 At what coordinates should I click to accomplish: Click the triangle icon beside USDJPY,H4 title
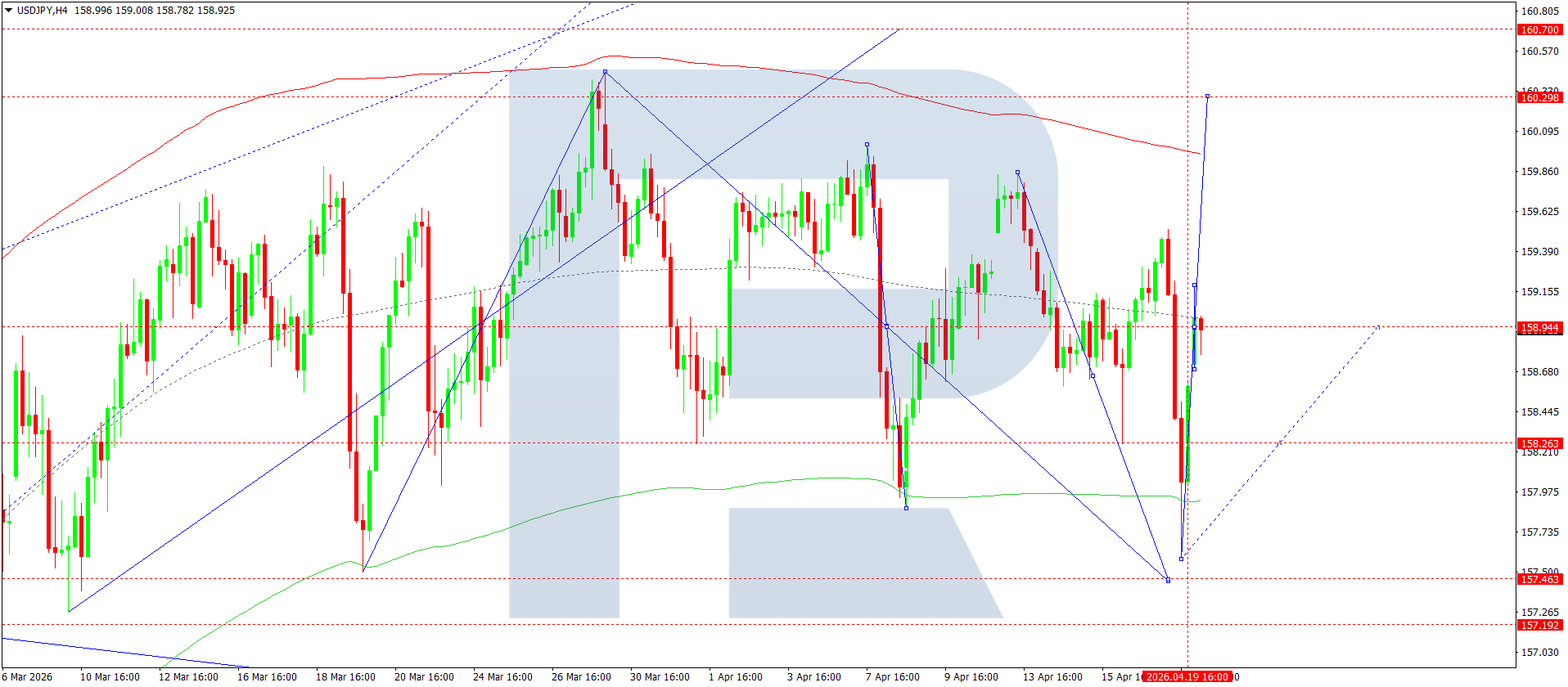(x=8, y=11)
